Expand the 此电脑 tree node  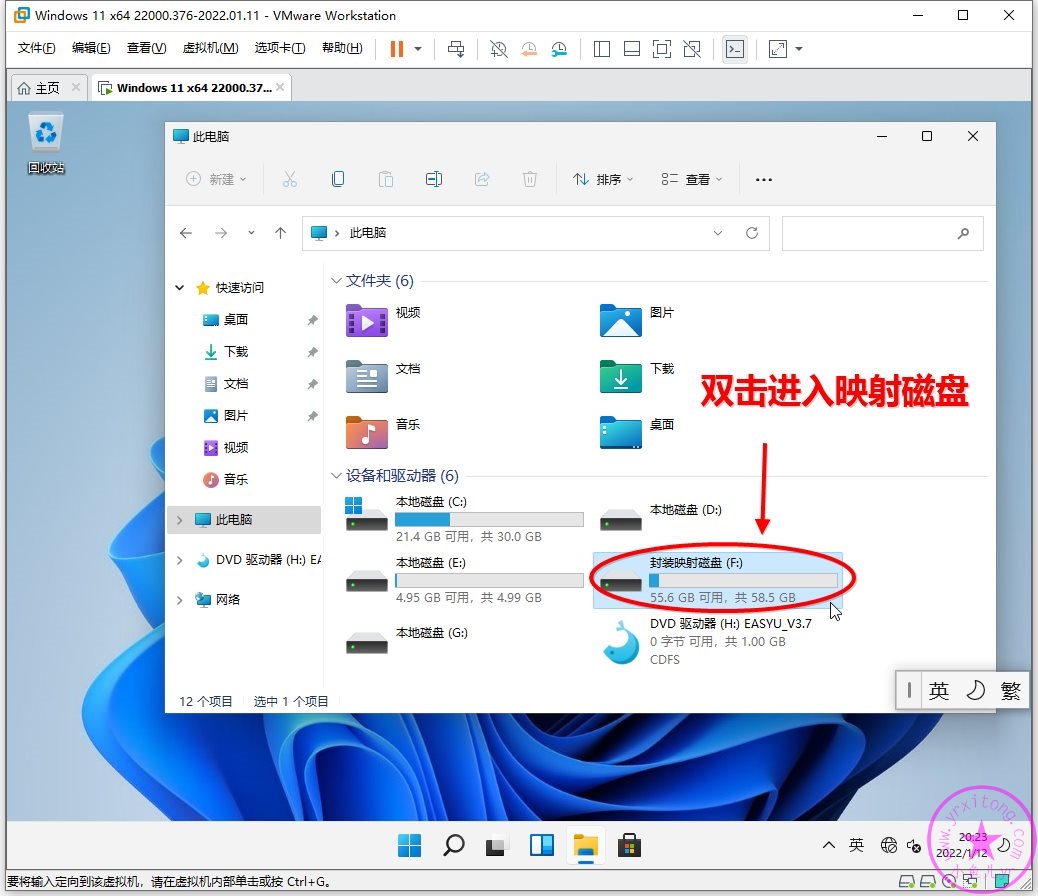coord(179,520)
